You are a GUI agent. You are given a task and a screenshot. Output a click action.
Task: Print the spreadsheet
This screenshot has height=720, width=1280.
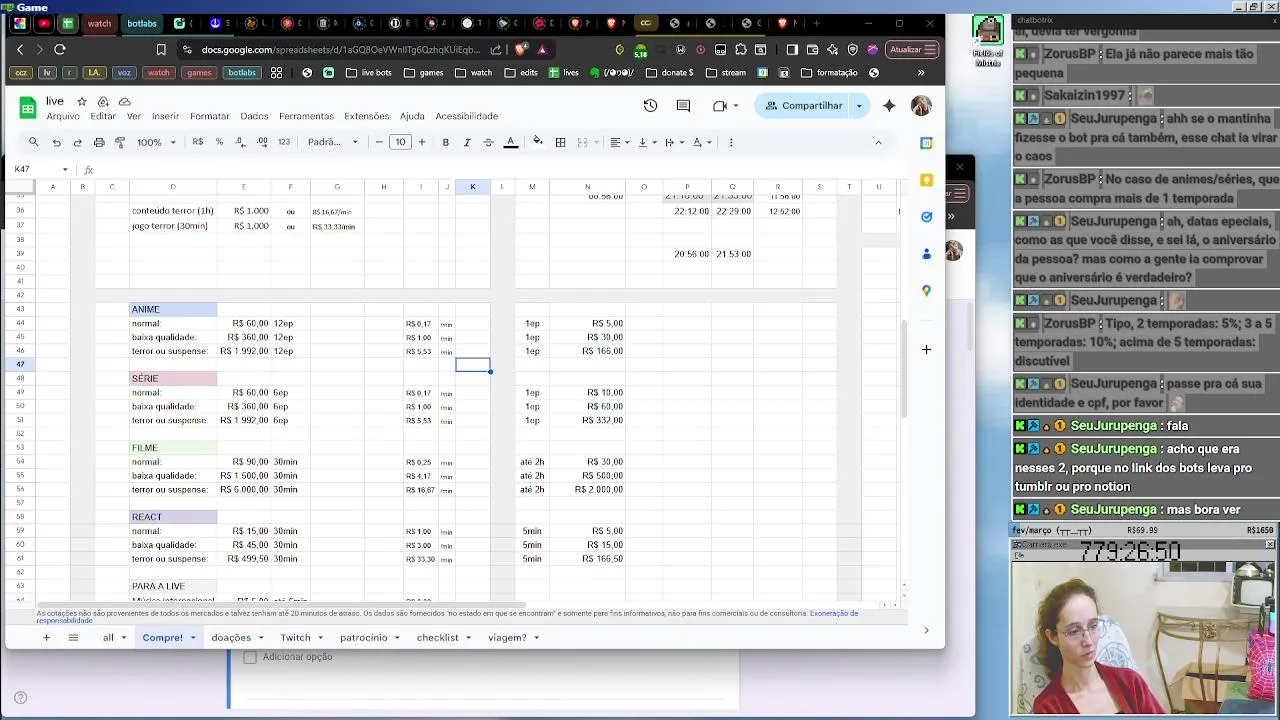(x=98, y=142)
